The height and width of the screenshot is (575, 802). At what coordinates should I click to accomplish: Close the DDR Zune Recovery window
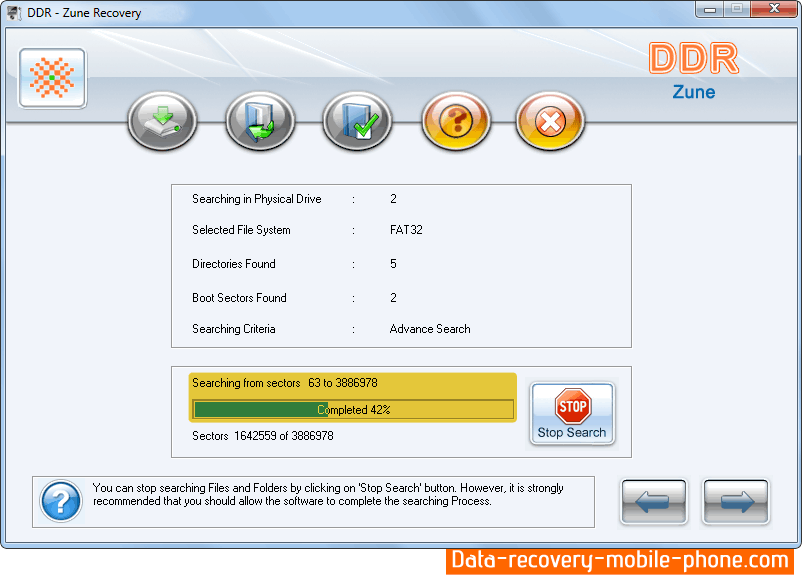[x=772, y=11]
